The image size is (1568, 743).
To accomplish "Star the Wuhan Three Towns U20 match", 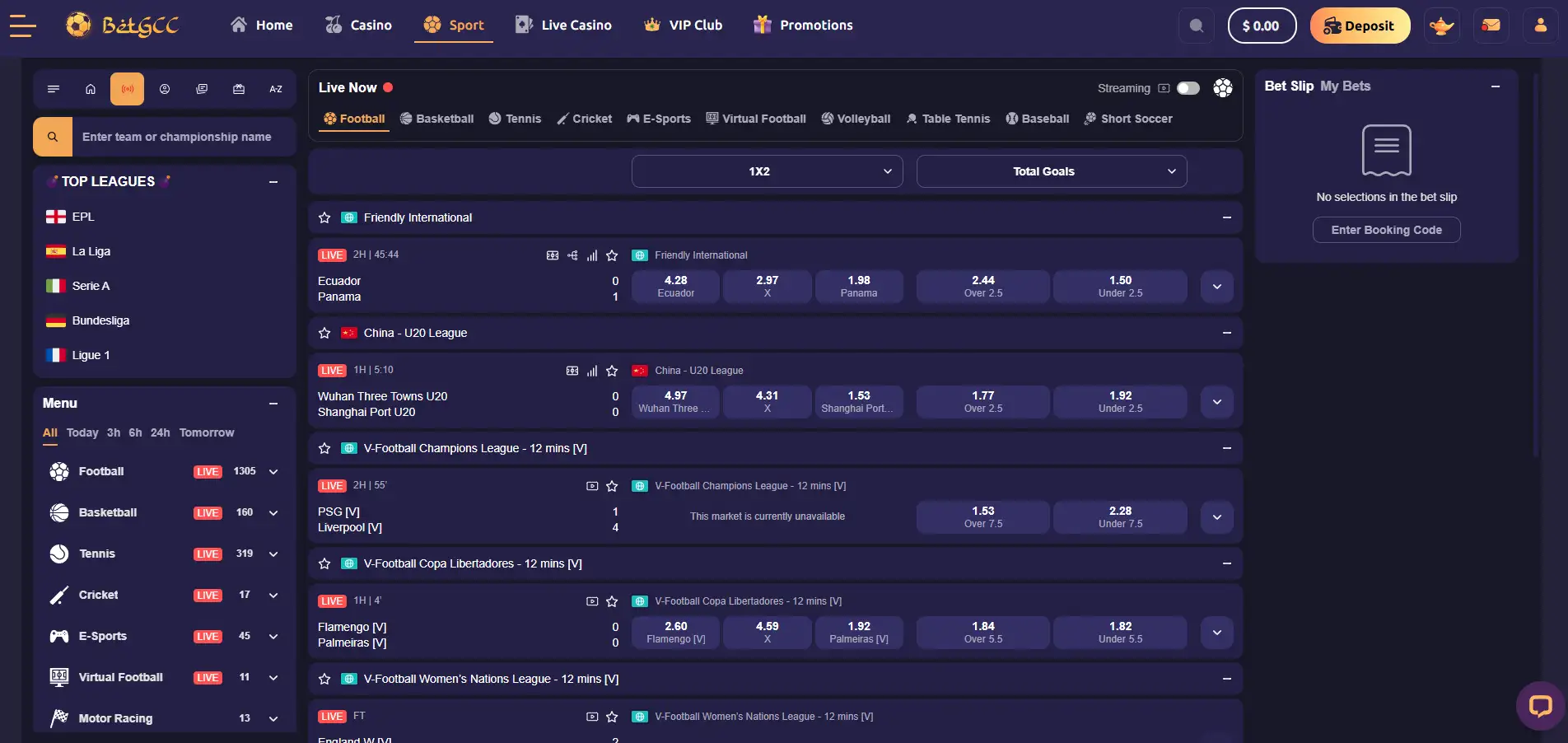I will coord(612,371).
